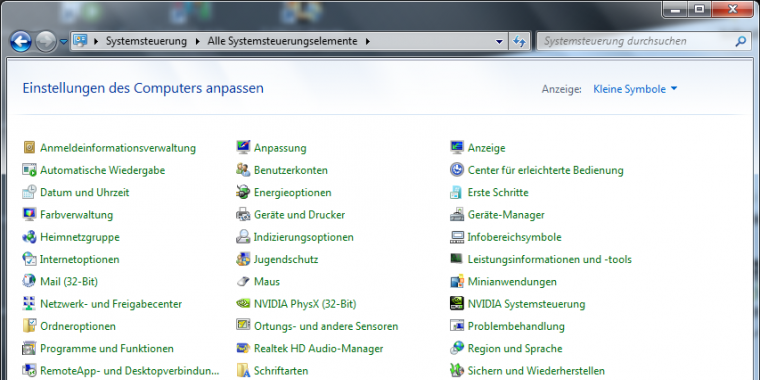Open the Mail (32-Bit) icon
The image size is (760, 380).
click(30, 281)
